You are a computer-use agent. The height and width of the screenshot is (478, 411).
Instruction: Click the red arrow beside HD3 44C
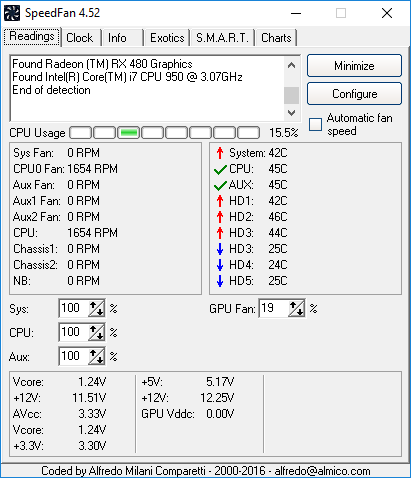(x=220, y=233)
